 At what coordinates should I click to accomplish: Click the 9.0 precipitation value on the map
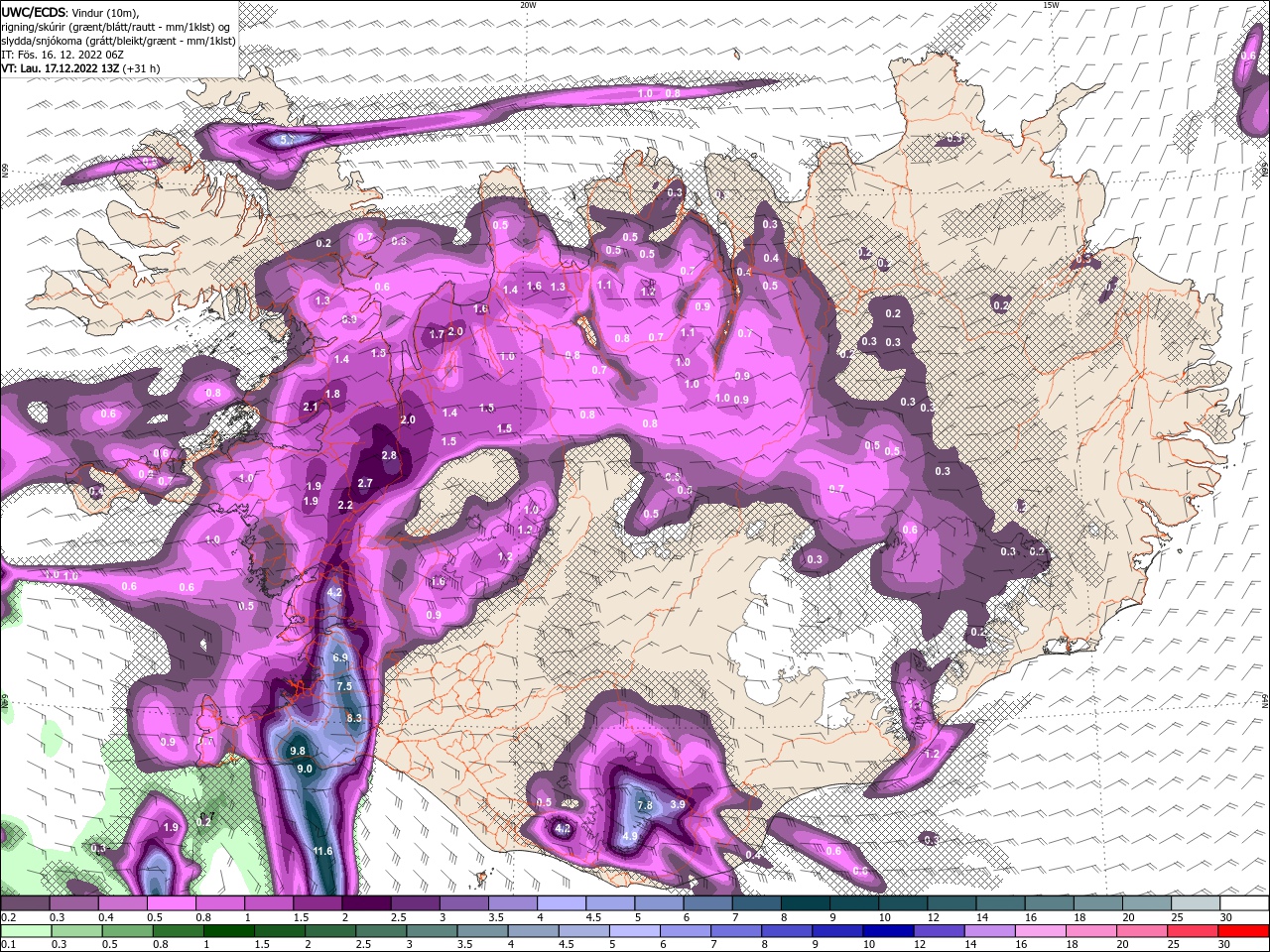pos(305,769)
